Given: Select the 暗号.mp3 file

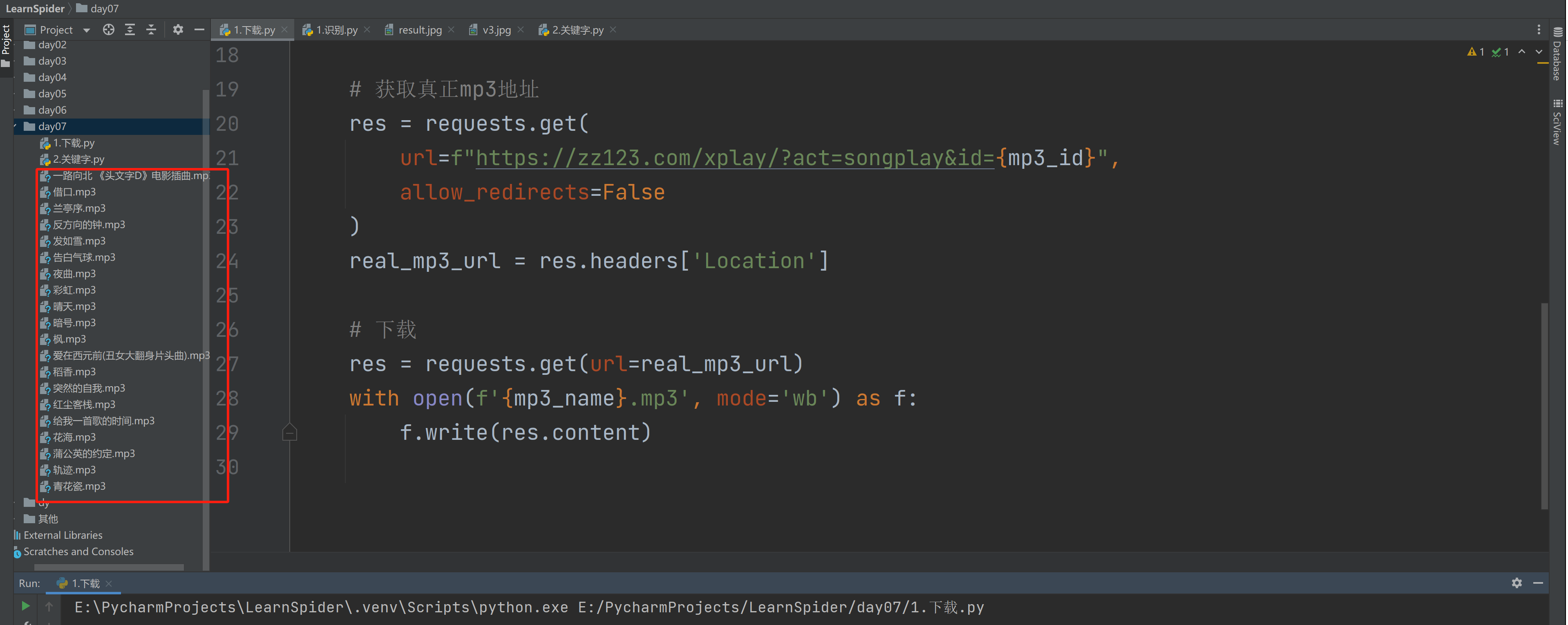Looking at the screenshot, I should coord(68,323).
